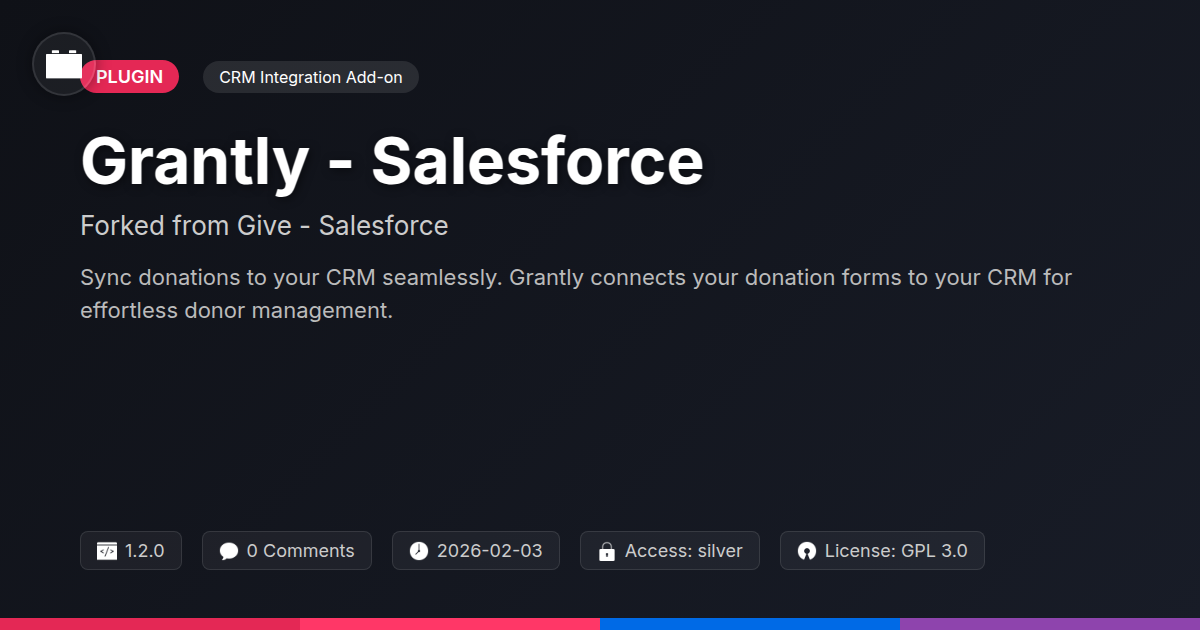Image resolution: width=1200 pixels, height=630 pixels.
Task: Click the plugin brick icon in the circle
Action: [64, 64]
